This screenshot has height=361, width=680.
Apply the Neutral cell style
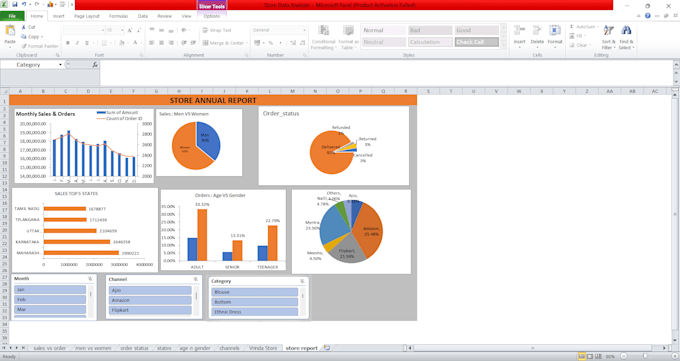[x=384, y=42]
